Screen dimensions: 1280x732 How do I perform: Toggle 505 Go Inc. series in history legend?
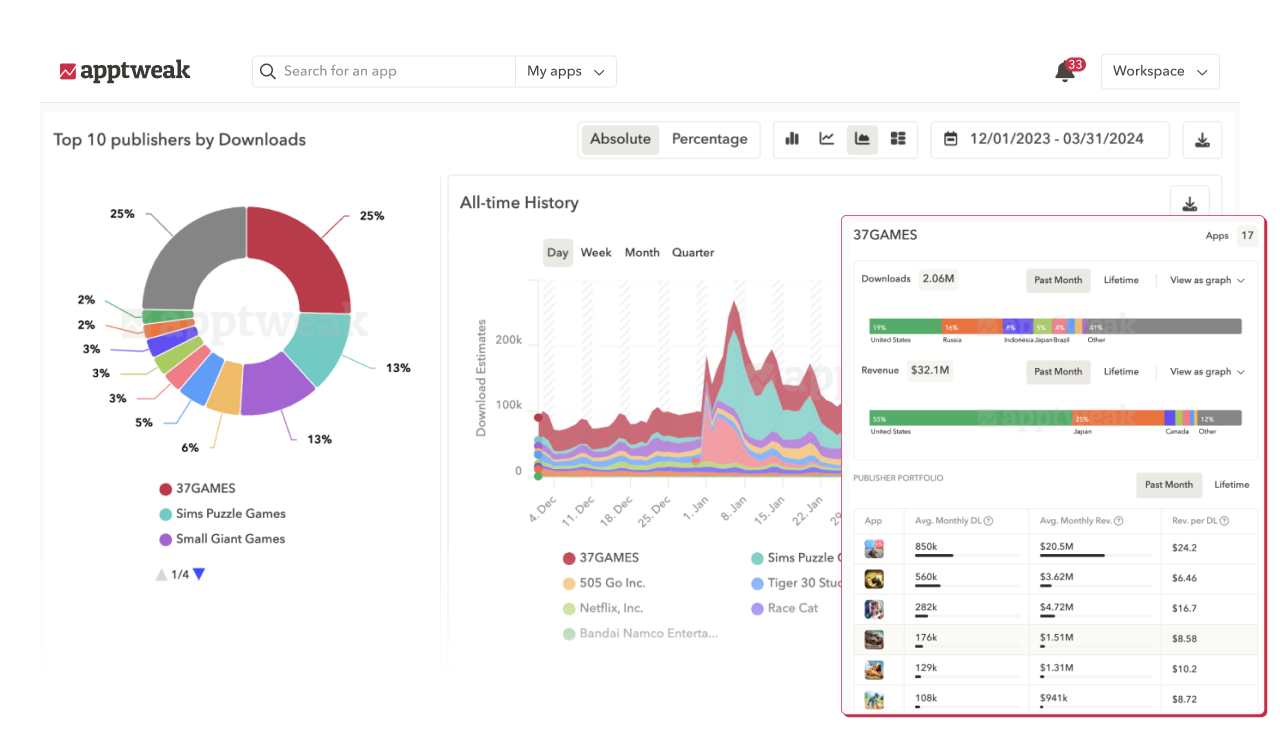(x=604, y=583)
